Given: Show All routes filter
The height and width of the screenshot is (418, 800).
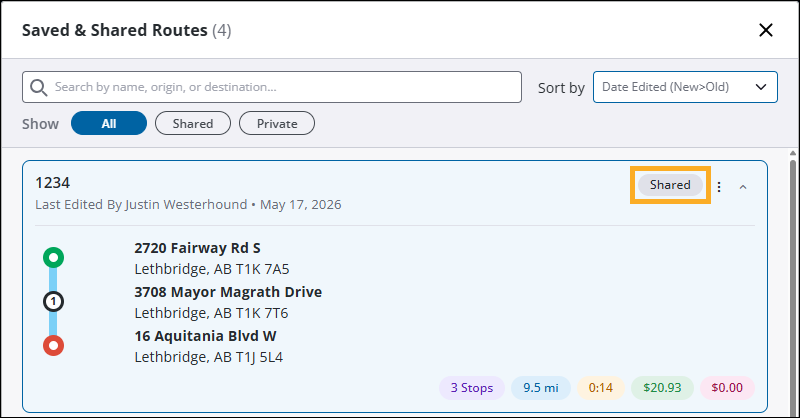Looking at the screenshot, I should tap(109, 124).
